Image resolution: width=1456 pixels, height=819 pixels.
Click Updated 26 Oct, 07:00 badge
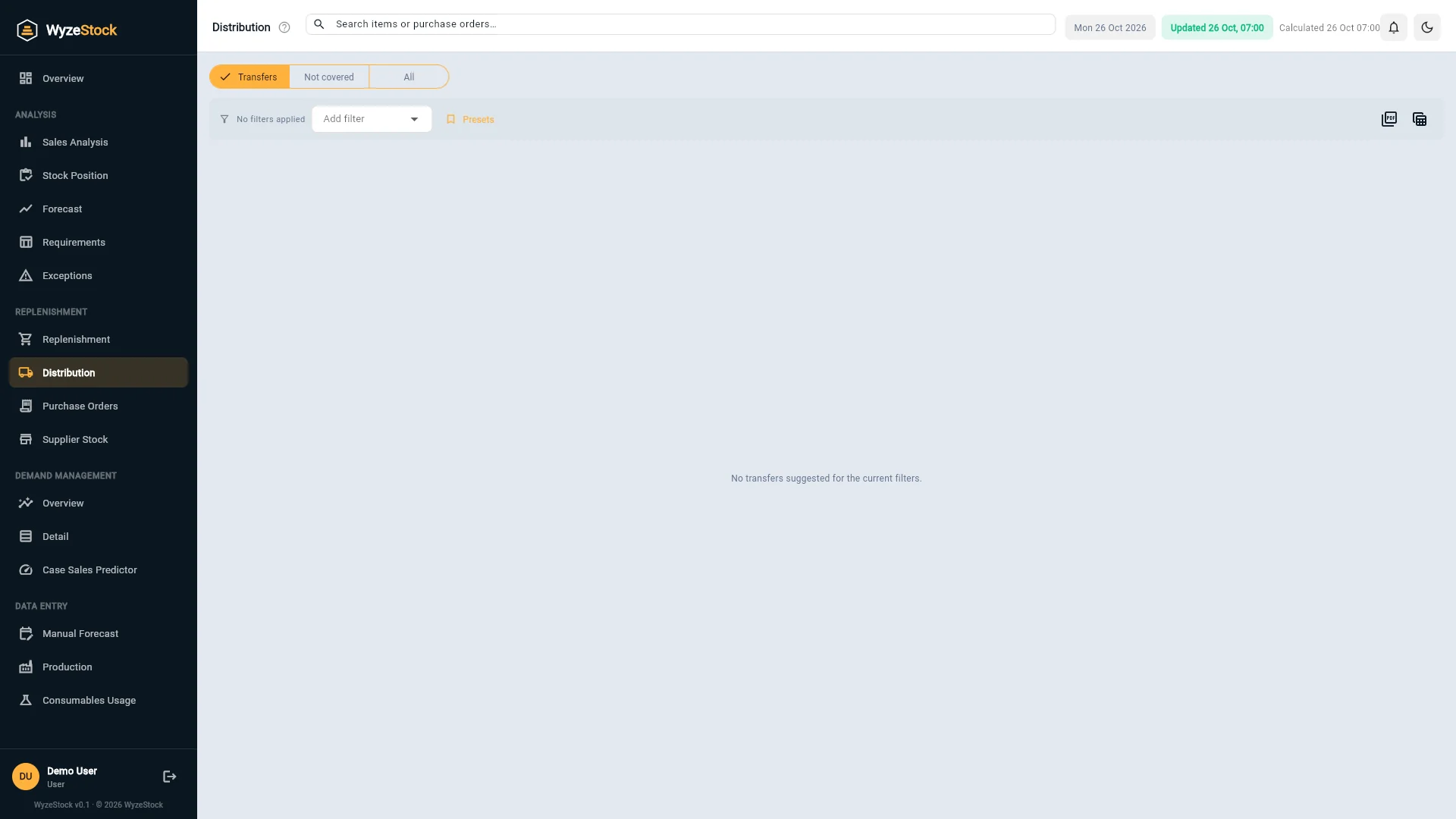pos(1217,27)
